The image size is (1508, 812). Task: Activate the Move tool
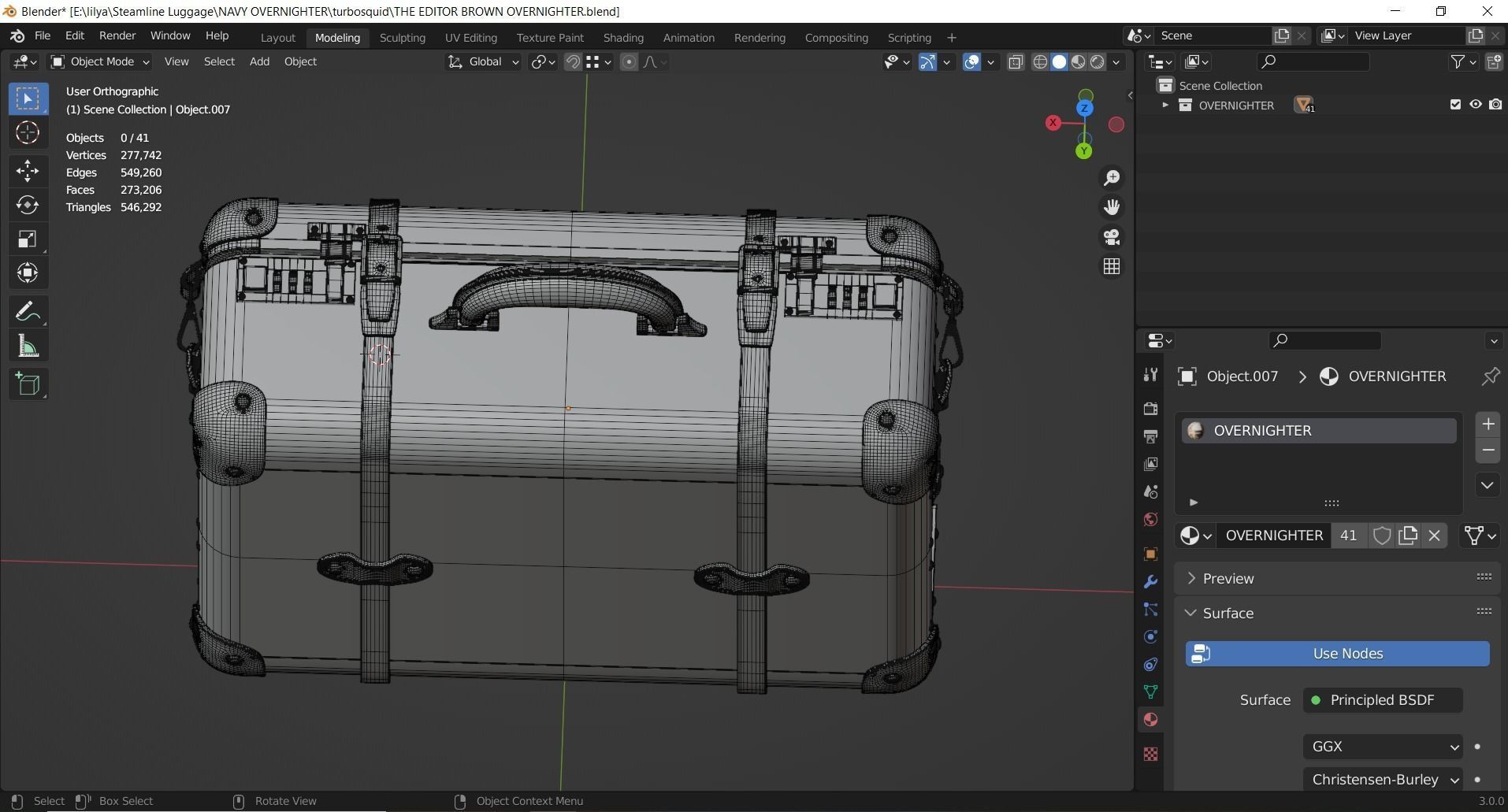point(28,171)
